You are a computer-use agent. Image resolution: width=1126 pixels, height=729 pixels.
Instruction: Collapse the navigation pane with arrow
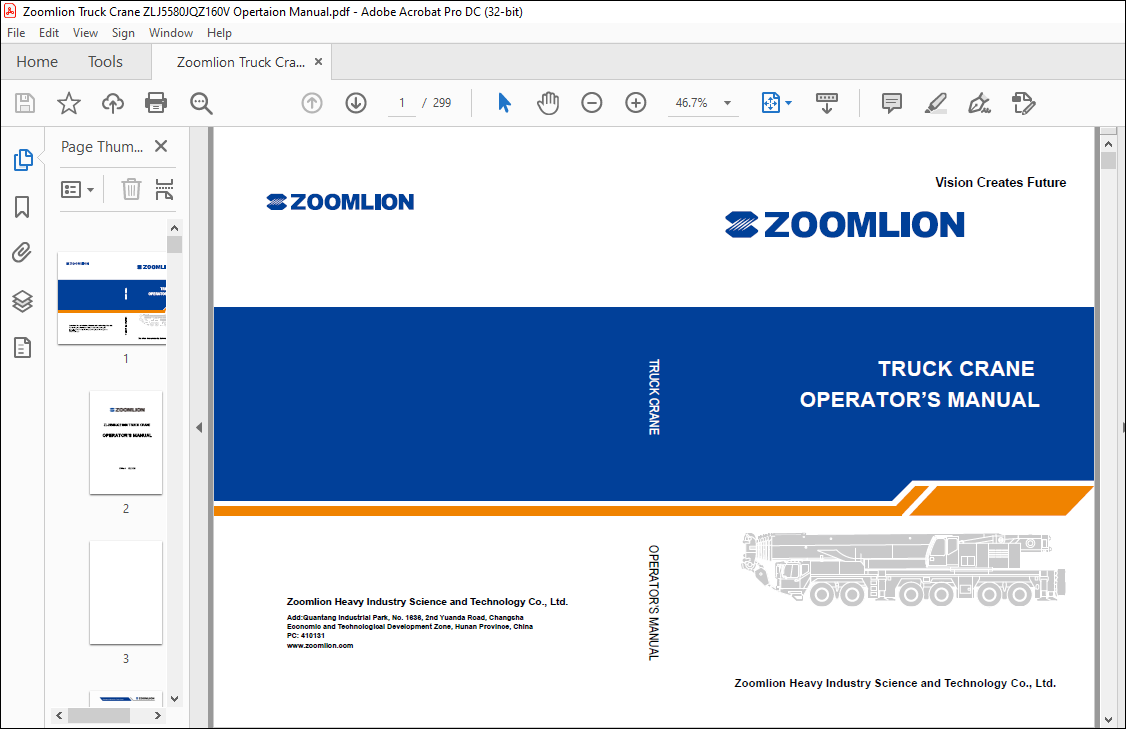(199, 428)
